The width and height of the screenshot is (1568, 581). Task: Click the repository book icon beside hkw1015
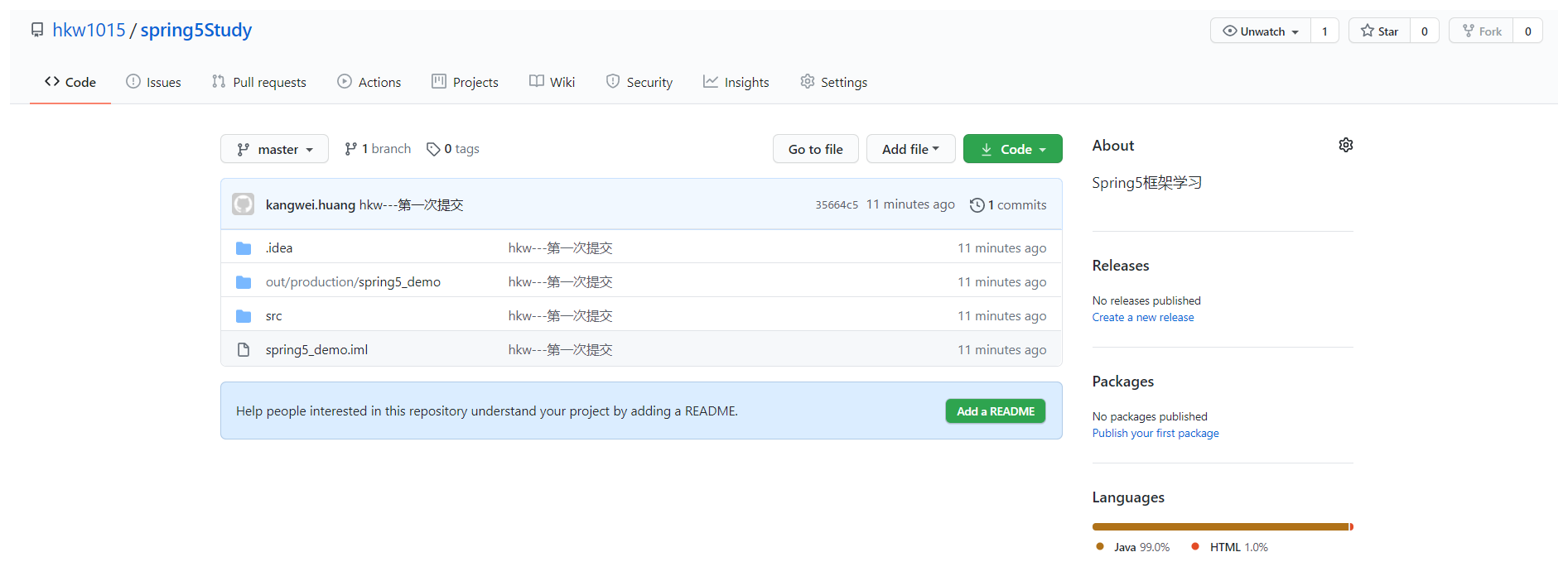pyautogui.click(x=37, y=30)
